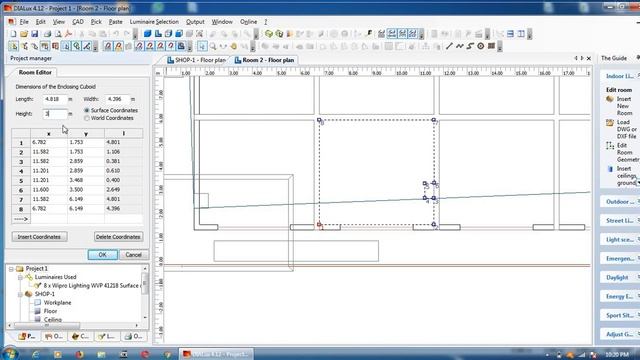640x360 pixels.
Task: Select the S-curve drawing tool
Action: [x=470, y=46]
